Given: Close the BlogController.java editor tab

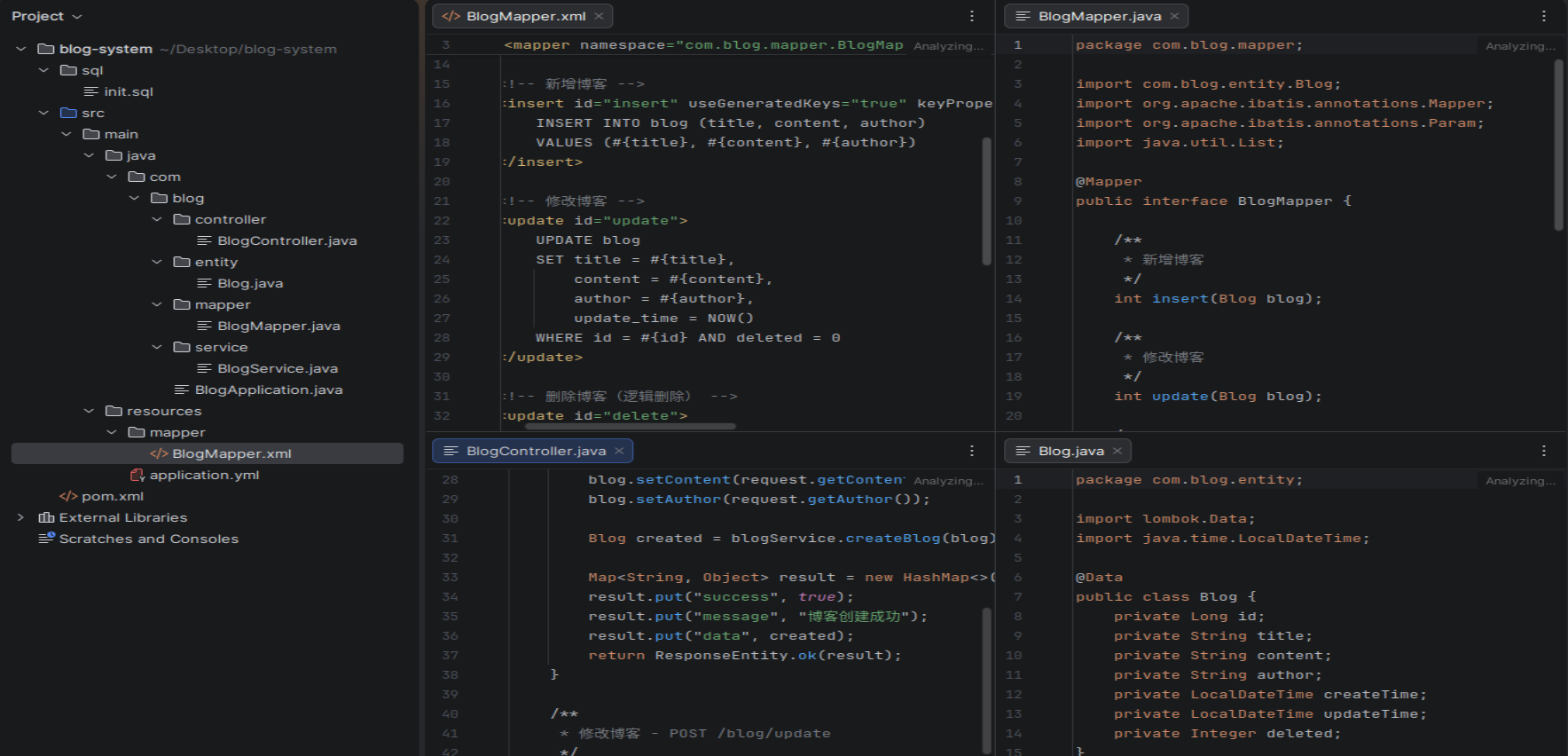Looking at the screenshot, I should [619, 451].
